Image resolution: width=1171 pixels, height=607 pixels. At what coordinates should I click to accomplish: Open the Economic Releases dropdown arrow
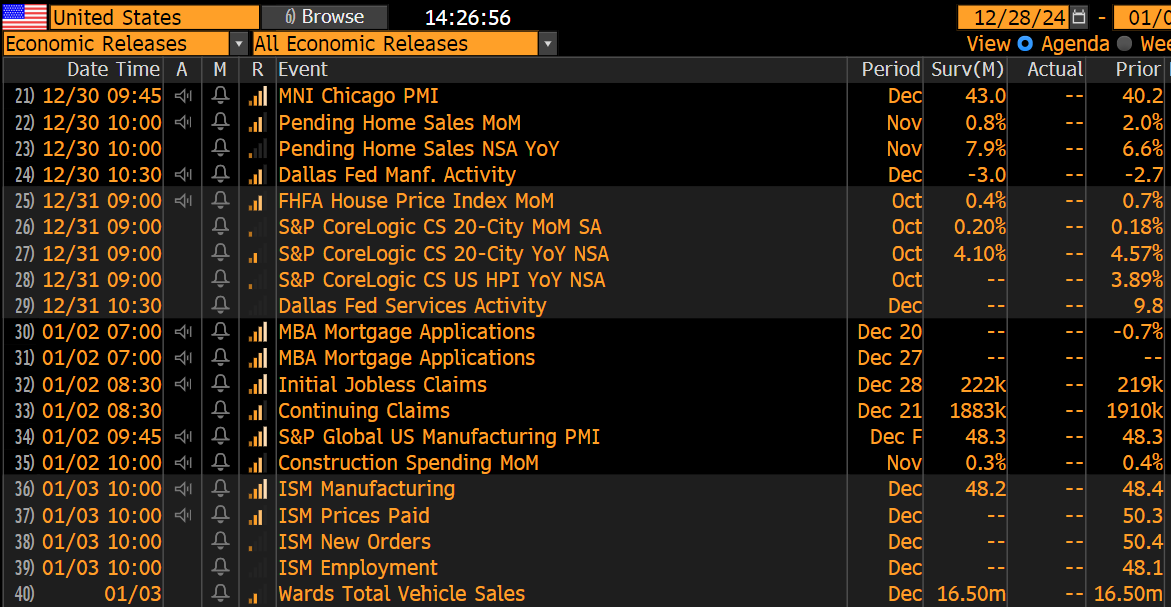[239, 44]
